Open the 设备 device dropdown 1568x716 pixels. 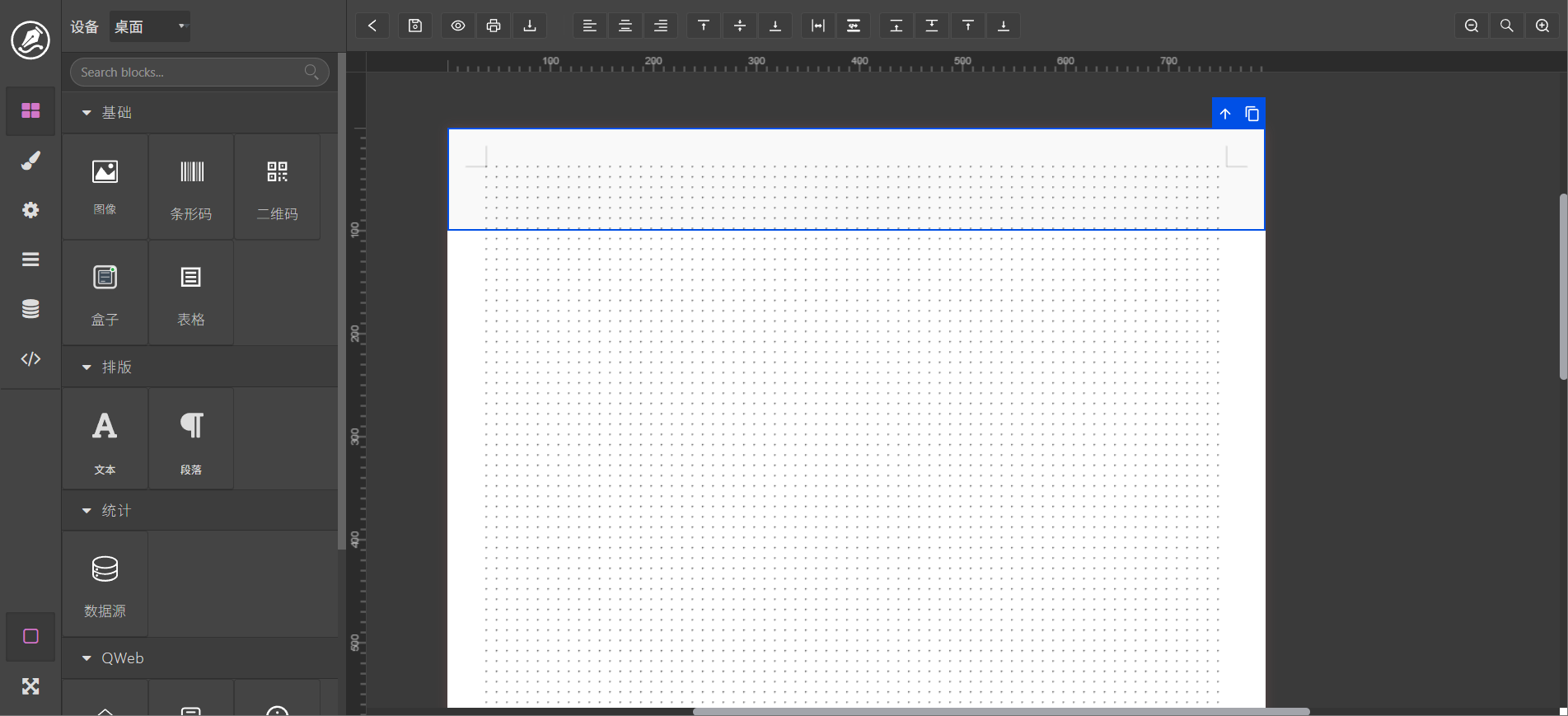tap(150, 26)
